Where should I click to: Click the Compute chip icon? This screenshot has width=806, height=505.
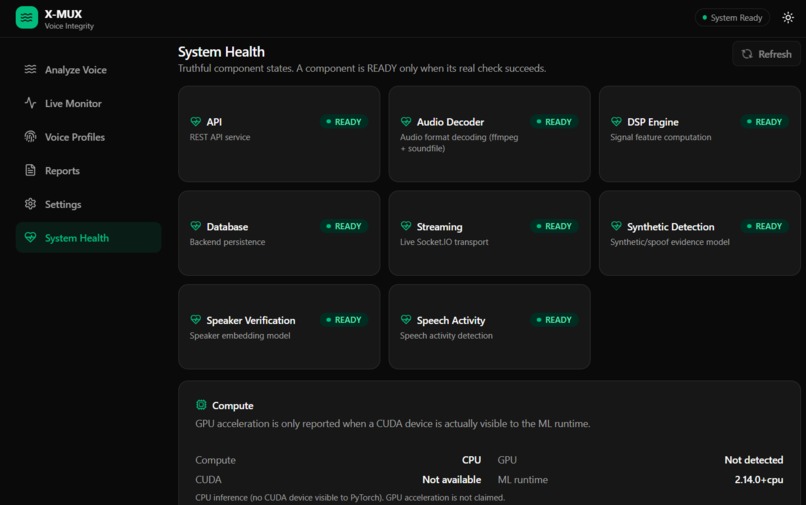tap(201, 405)
